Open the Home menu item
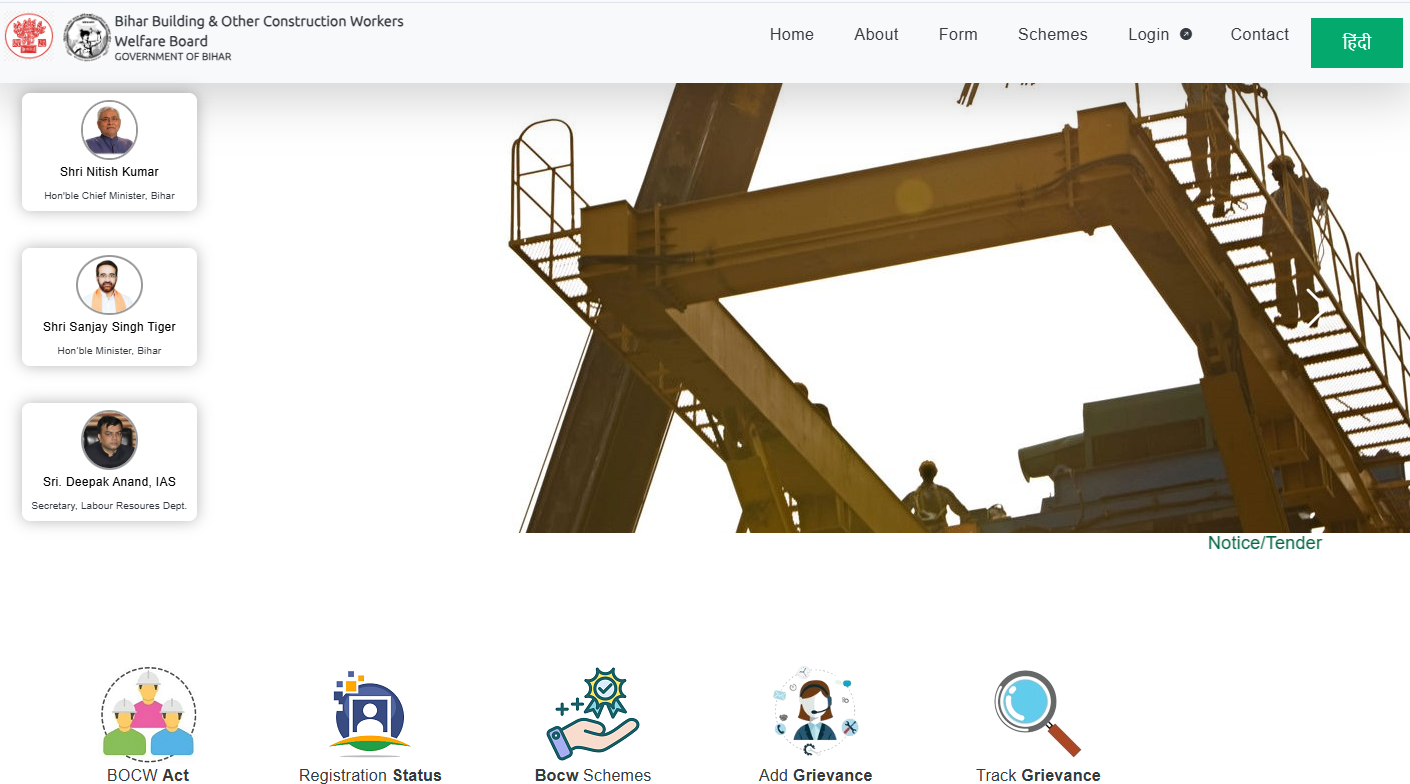The width and height of the screenshot is (1410, 784). (791, 34)
